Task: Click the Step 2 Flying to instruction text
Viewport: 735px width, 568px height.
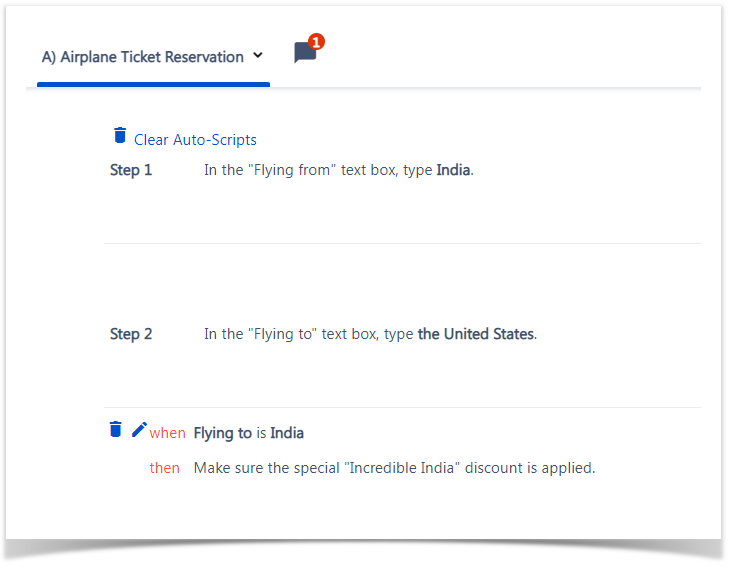Action: [370, 334]
